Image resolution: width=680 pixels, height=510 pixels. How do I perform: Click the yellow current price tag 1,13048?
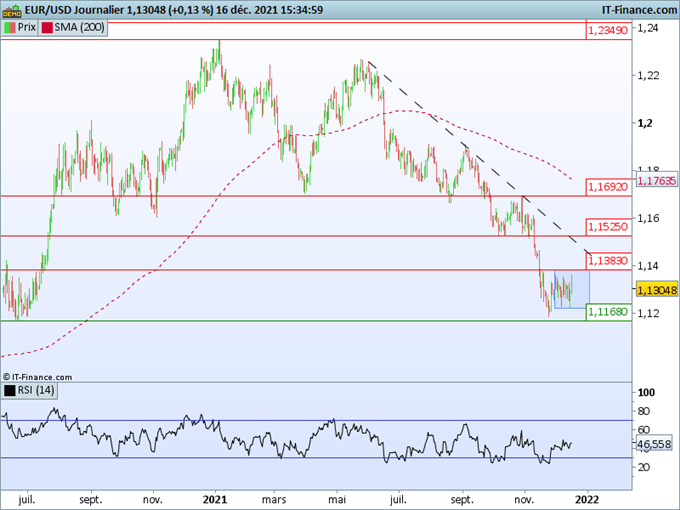pos(657,289)
